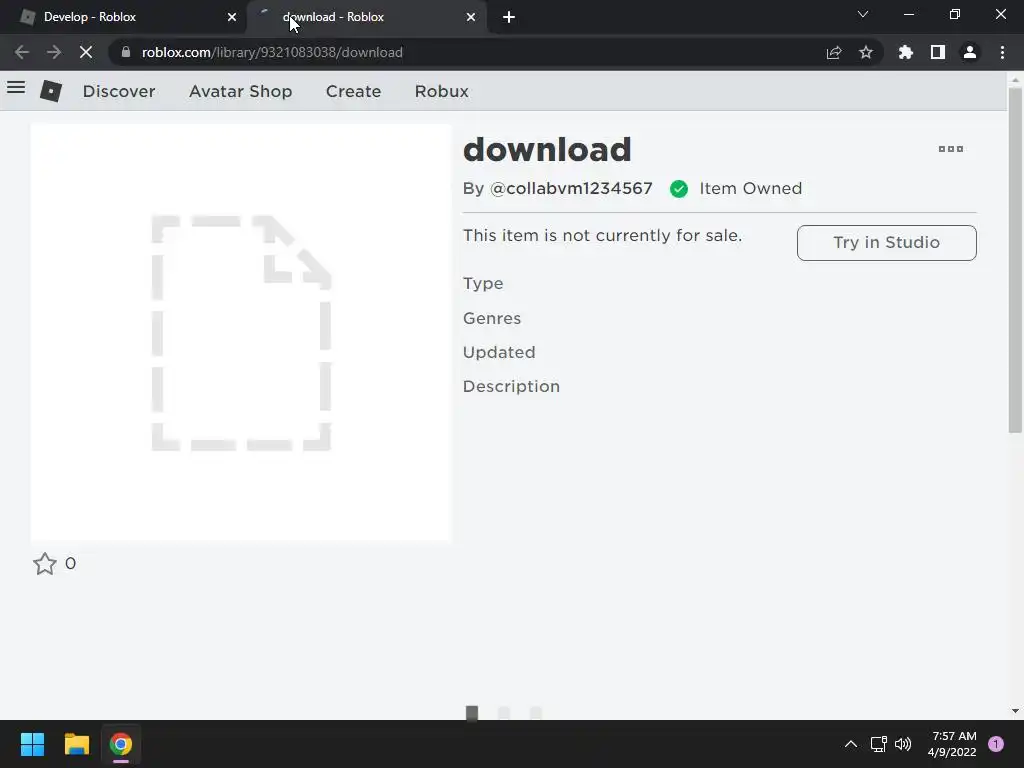
Task: Open the Create page
Action: point(353,91)
